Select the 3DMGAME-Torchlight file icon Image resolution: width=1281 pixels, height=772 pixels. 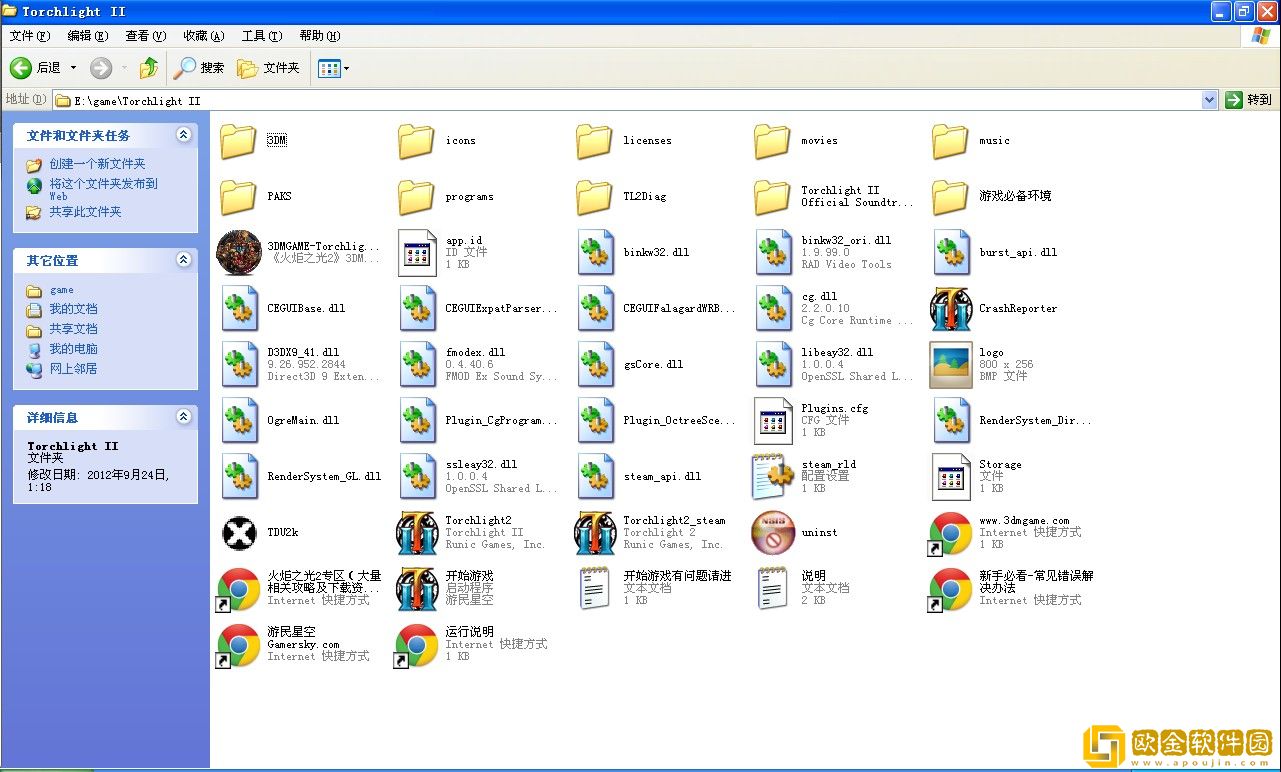(x=238, y=253)
